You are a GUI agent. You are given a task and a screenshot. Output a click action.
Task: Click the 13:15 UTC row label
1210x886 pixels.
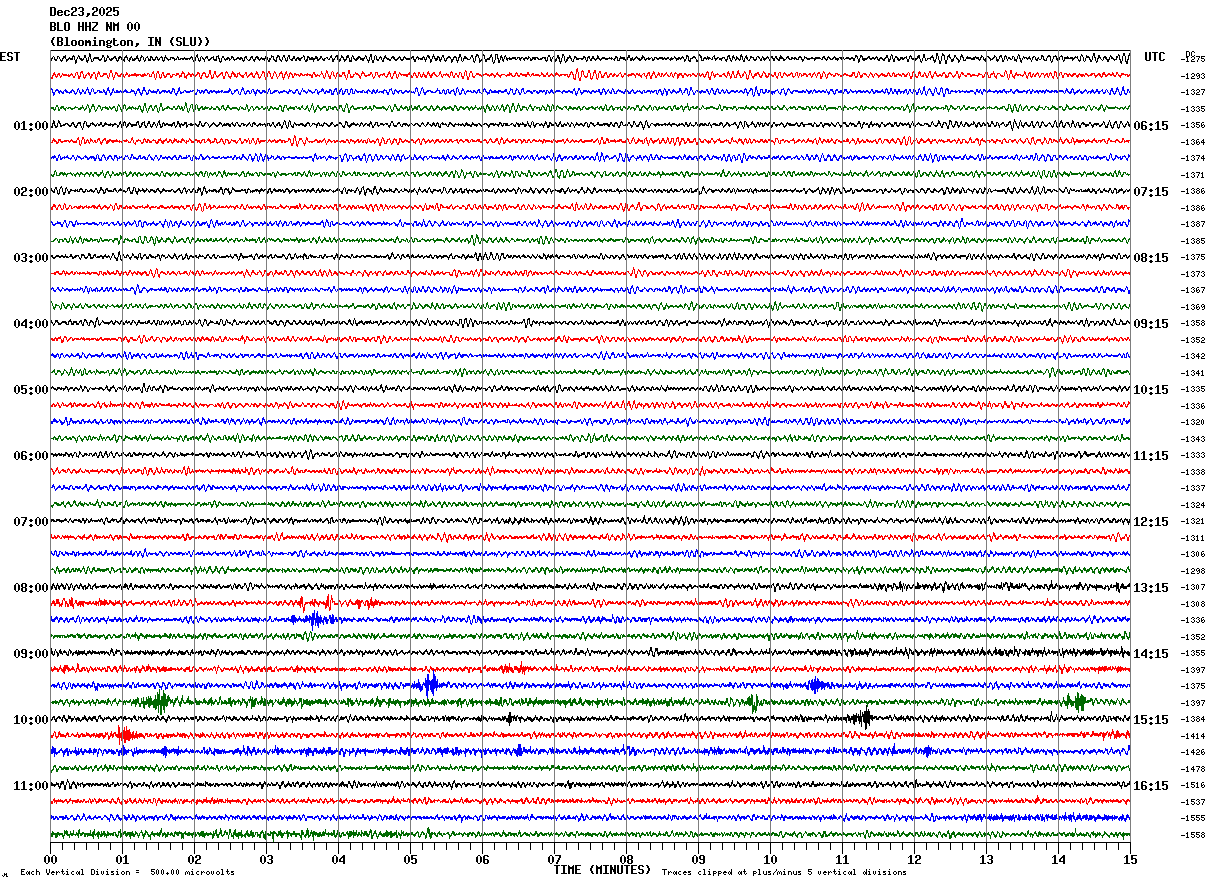(x=1151, y=588)
